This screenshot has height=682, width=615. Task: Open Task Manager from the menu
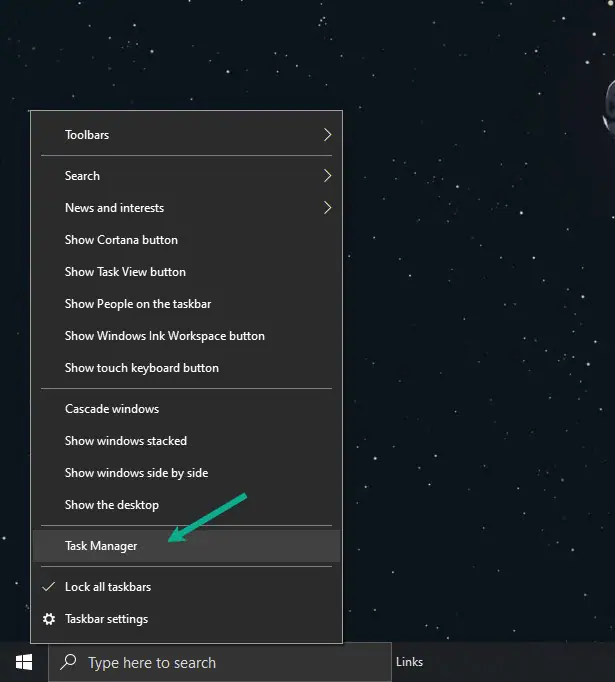pos(186,546)
